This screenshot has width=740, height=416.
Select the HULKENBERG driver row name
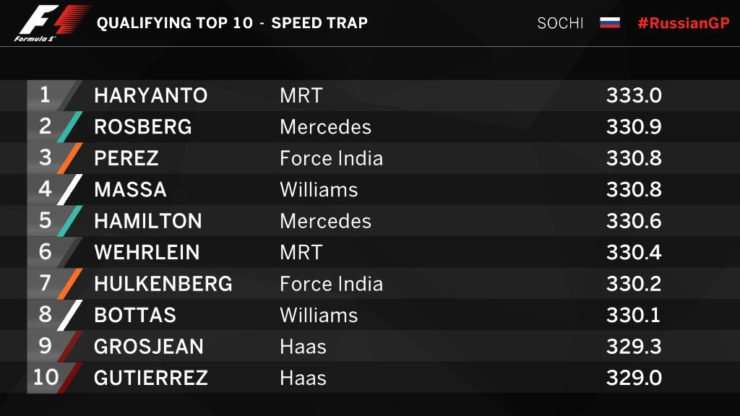click(163, 284)
